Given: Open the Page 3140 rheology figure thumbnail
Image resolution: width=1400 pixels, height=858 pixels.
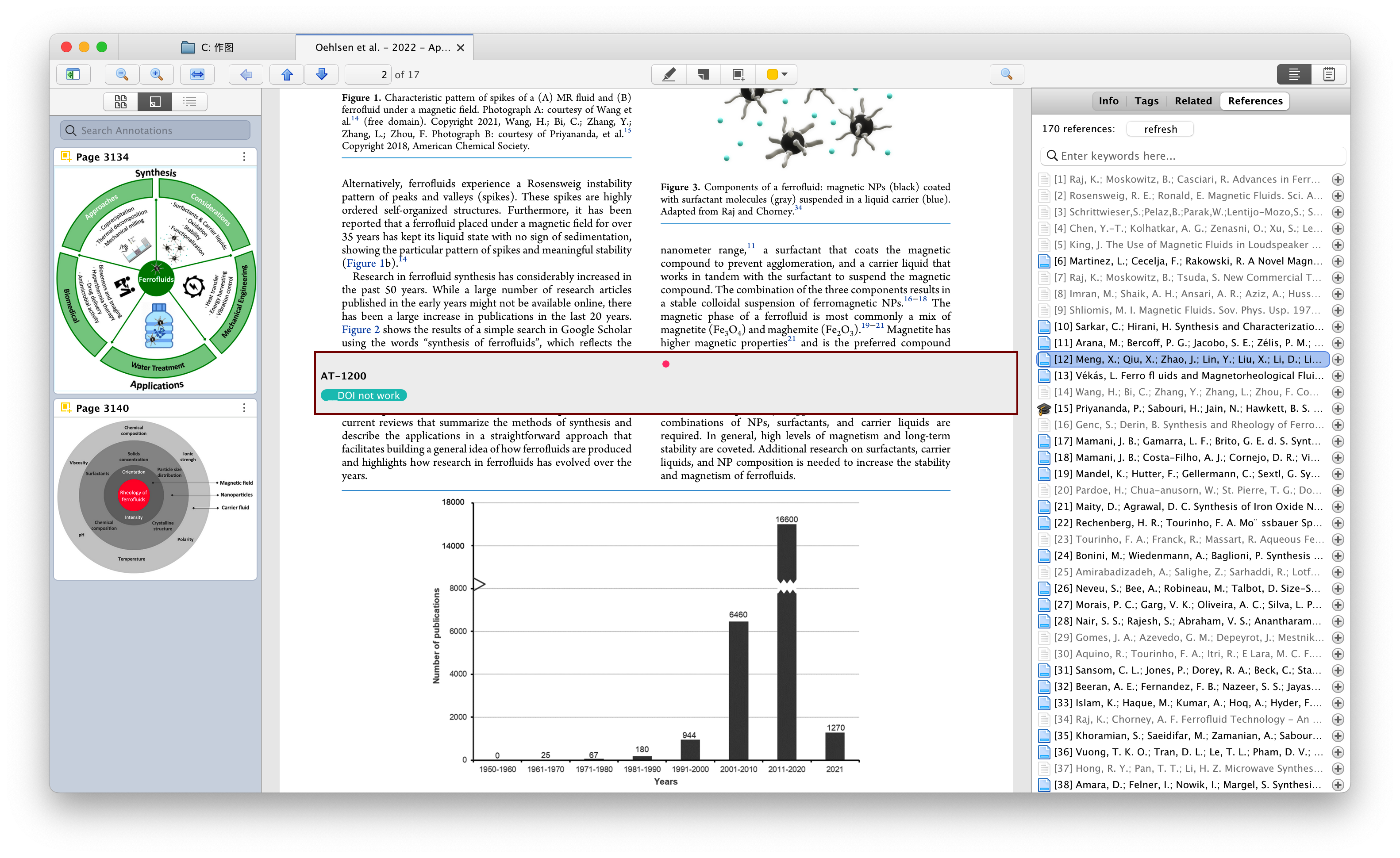Looking at the screenshot, I should coord(156,498).
